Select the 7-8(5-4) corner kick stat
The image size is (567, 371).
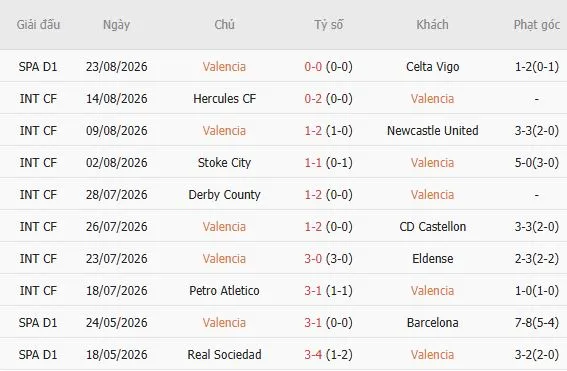click(537, 323)
